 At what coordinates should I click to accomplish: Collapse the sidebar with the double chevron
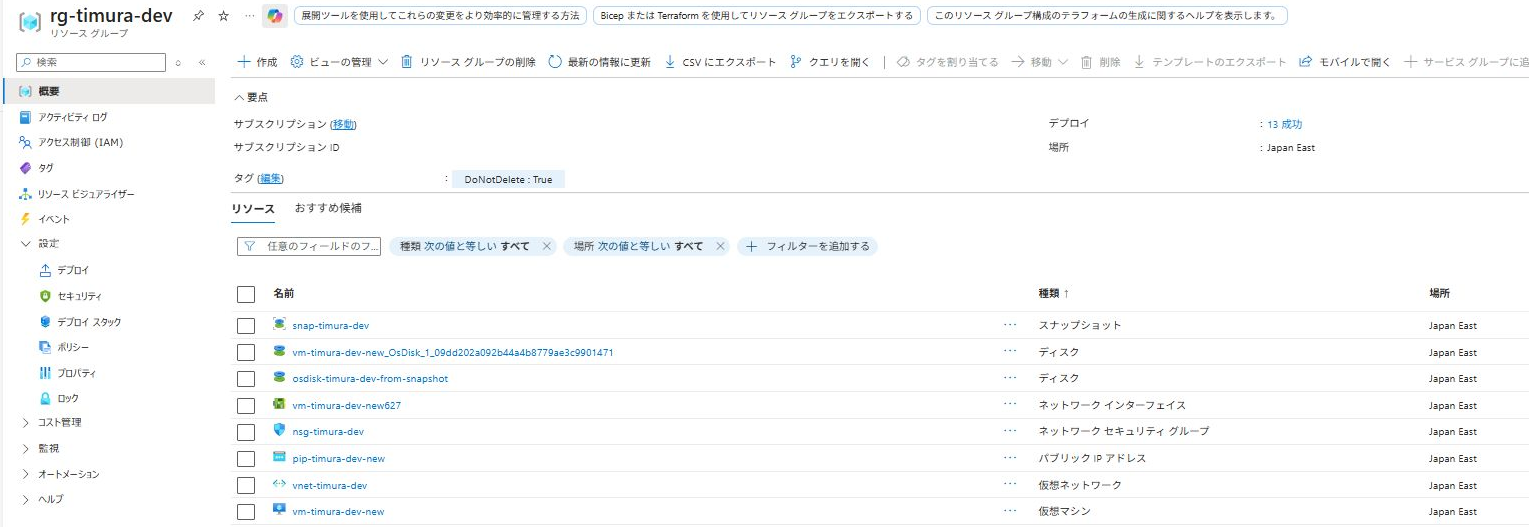click(202, 62)
